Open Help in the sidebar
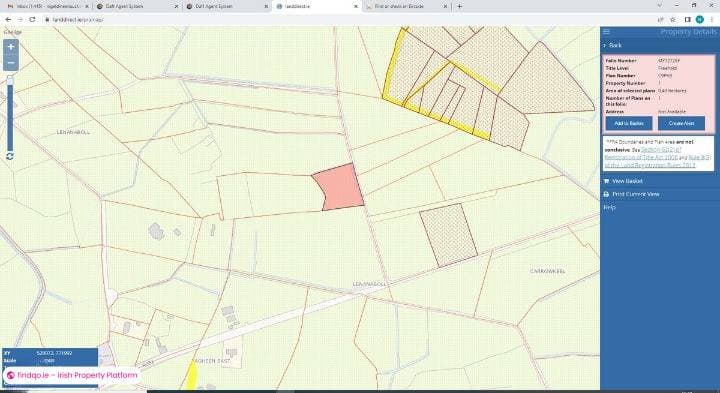 [x=609, y=208]
